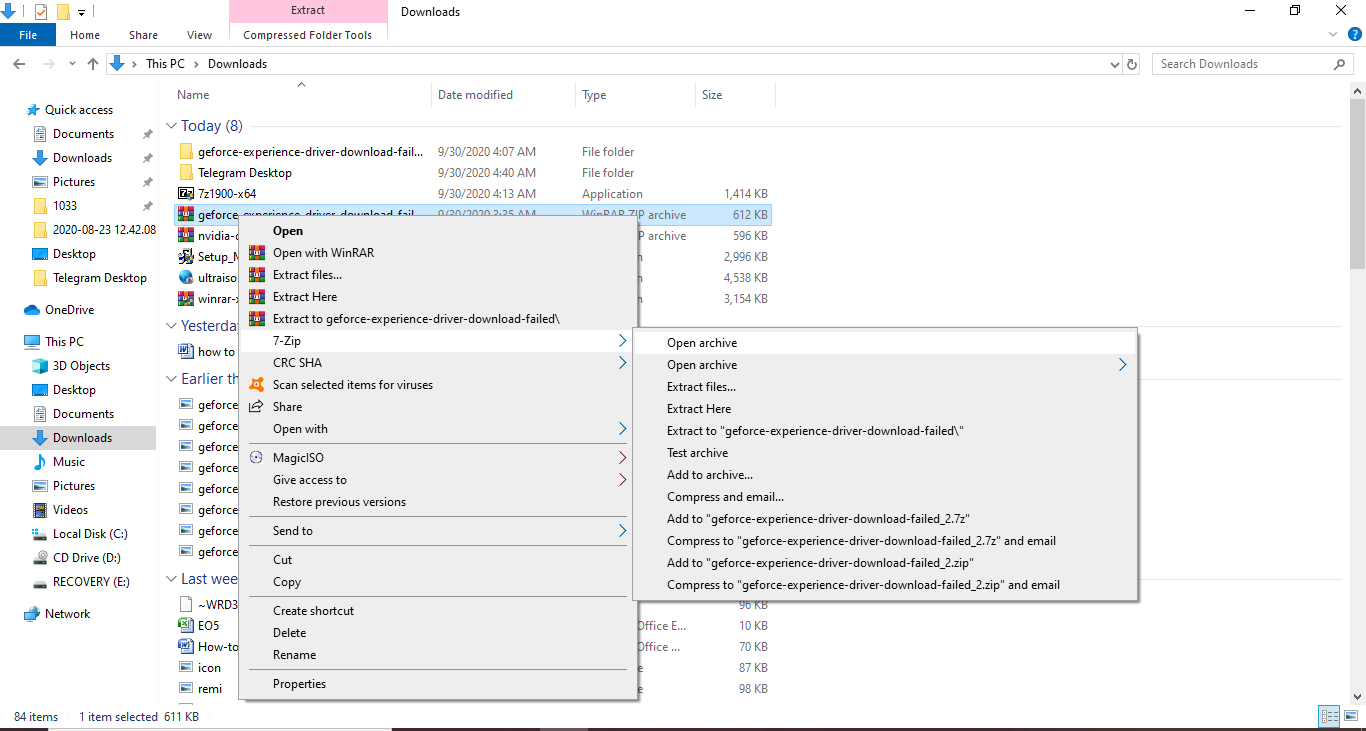Click the Back navigation arrow
The width and height of the screenshot is (1366, 731).
pyautogui.click(x=18, y=64)
